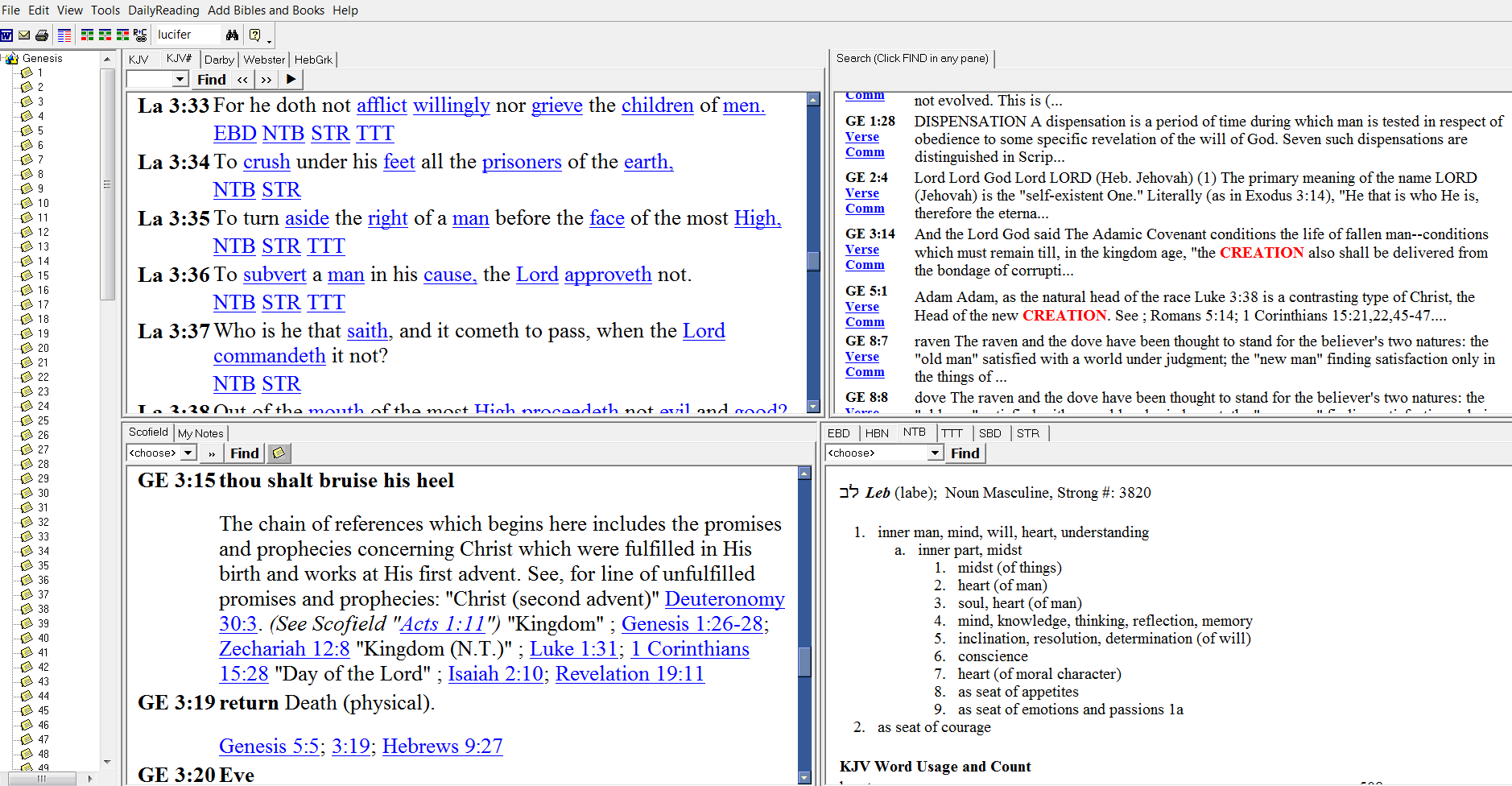Screen dimensions: 1512x786
Task: Open the Bible pane verse dropdown
Action: click(180, 79)
